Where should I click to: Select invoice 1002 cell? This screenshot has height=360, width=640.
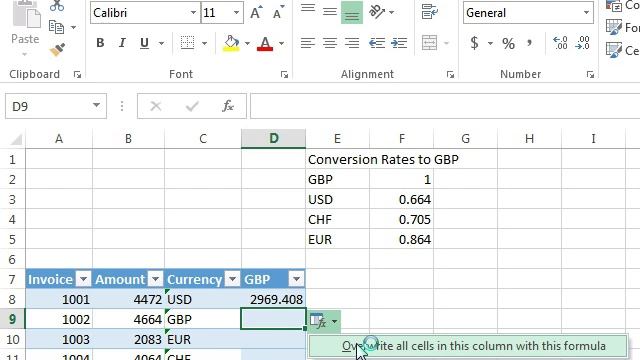(x=59, y=319)
